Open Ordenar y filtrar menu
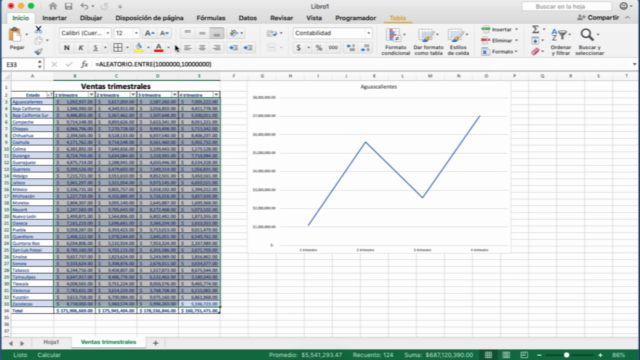640x360 pixels. (x=560, y=42)
